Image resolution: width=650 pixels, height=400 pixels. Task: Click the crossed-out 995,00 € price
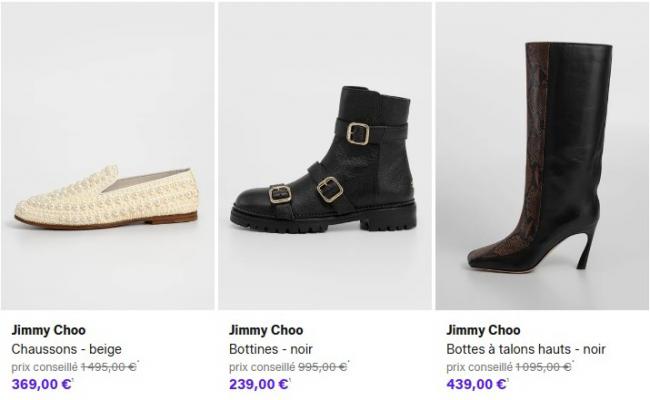[x=321, y=367]
